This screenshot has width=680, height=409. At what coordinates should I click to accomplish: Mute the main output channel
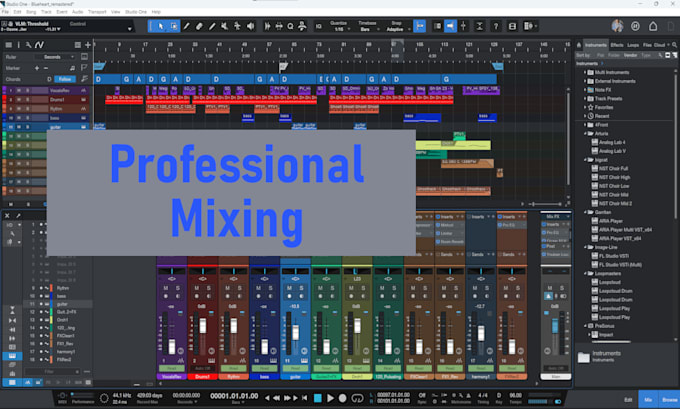[x=550, y=288]
